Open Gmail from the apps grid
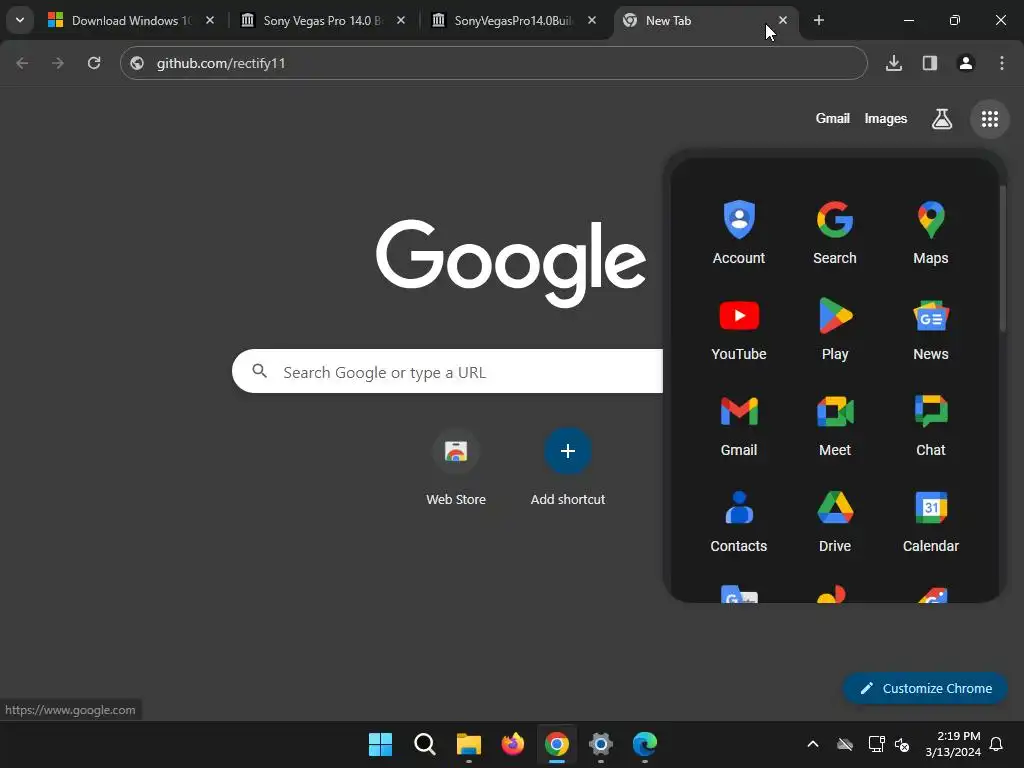Image resolution: width=1024 pixels, height=768 pixels. point(739,423)
